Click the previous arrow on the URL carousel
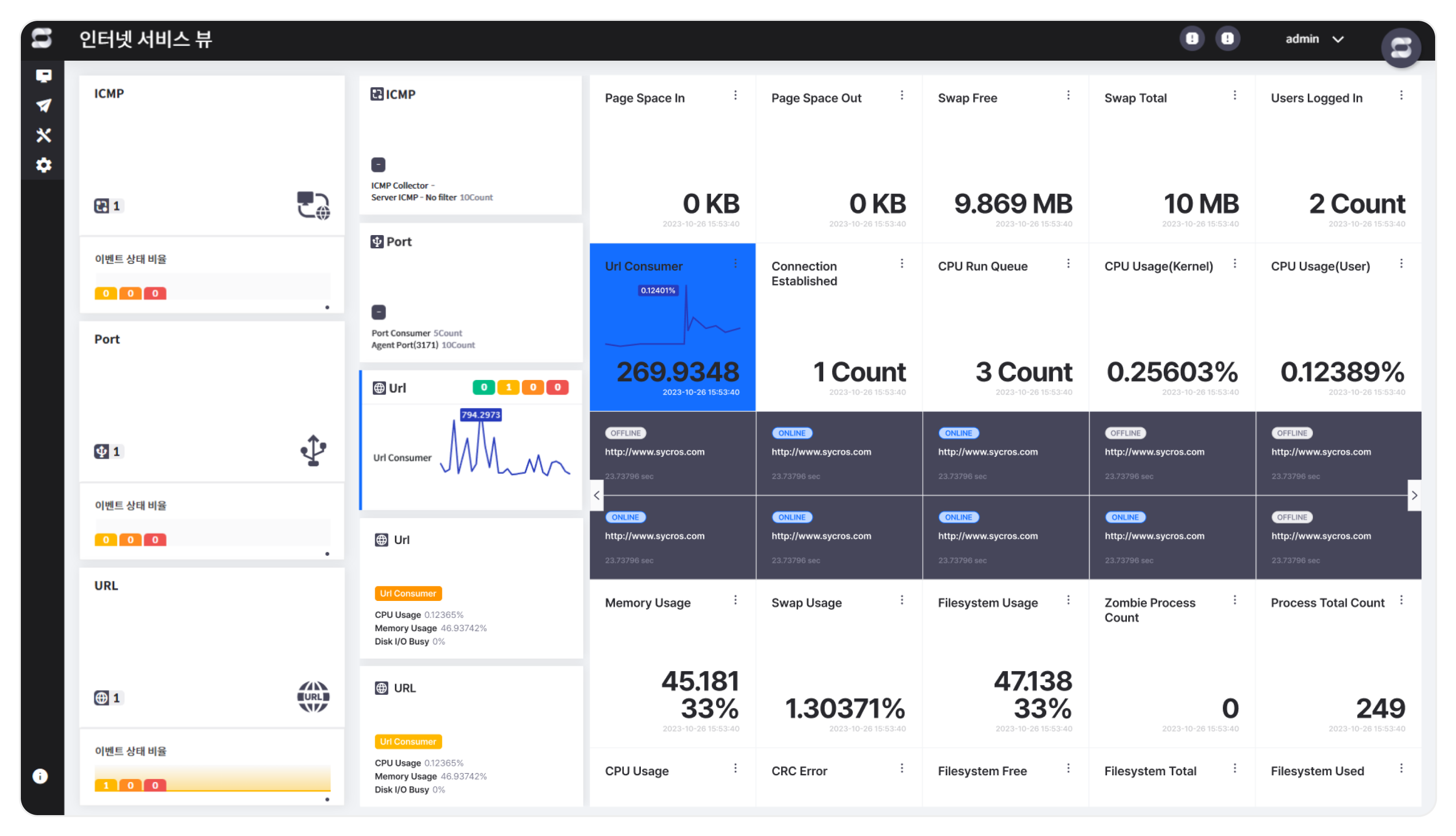Screen dimensions: 1456x836 point(597,495)
